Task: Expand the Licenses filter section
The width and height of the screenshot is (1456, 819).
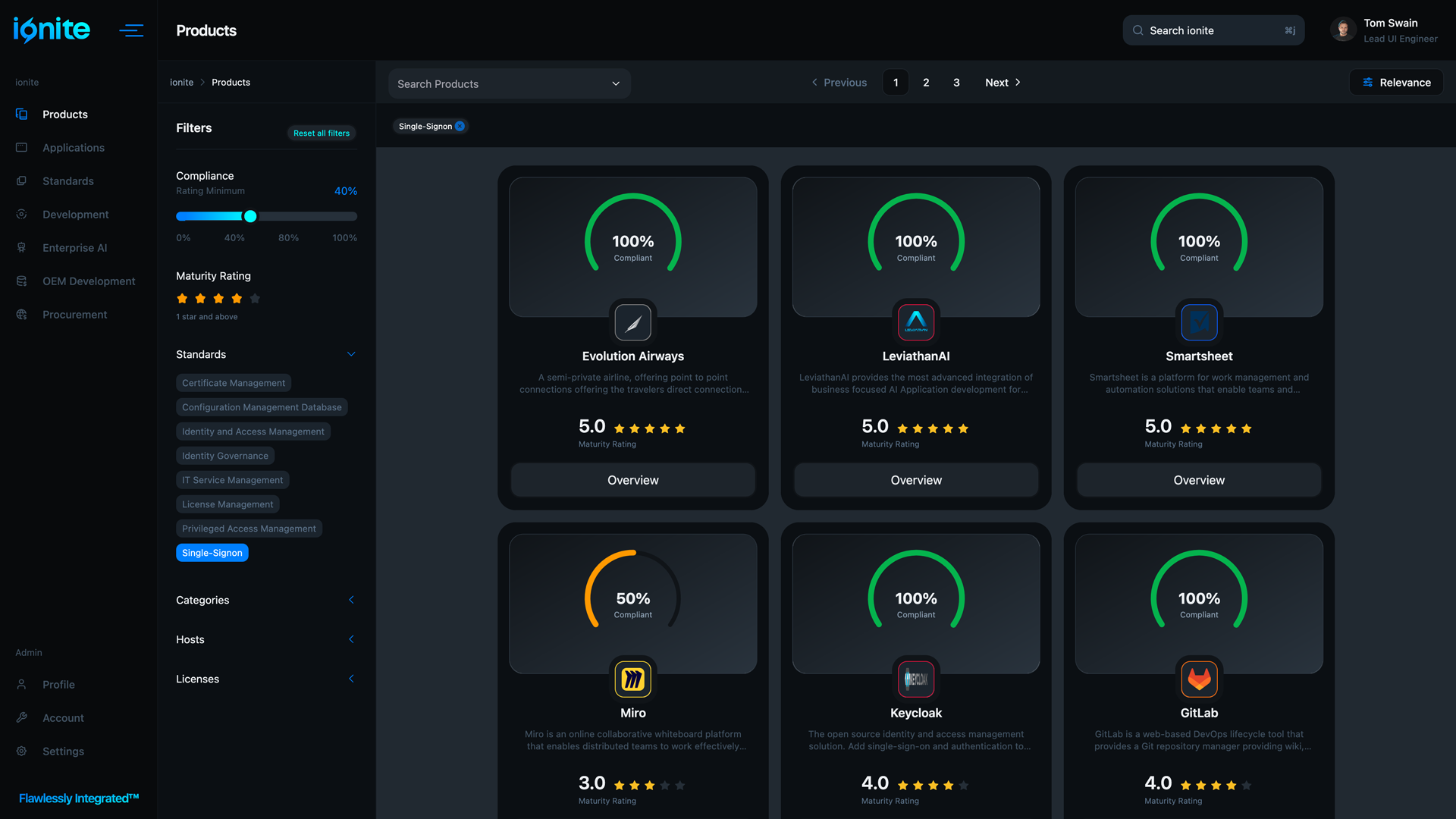Action: 351,679
